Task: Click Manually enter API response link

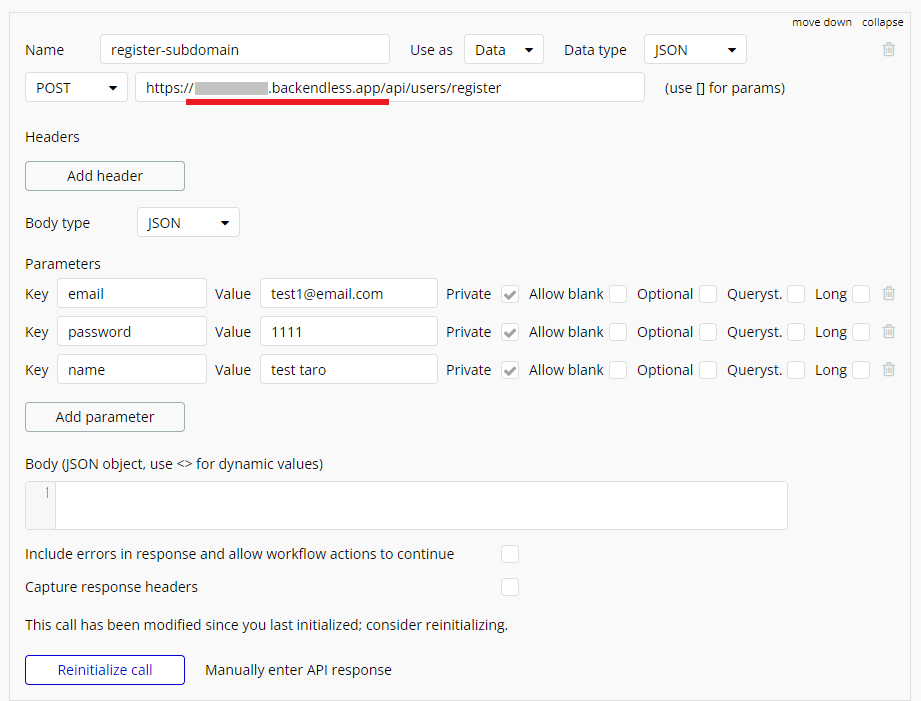Action: (298, 670)
